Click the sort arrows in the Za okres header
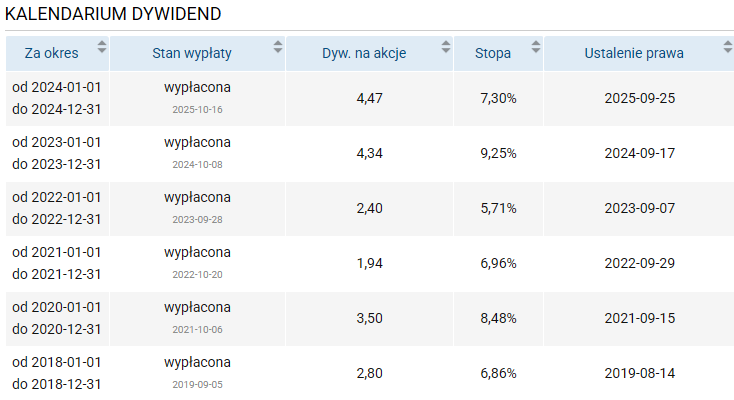This screenshot has height=400, width=734. click(x=102, y=46)
